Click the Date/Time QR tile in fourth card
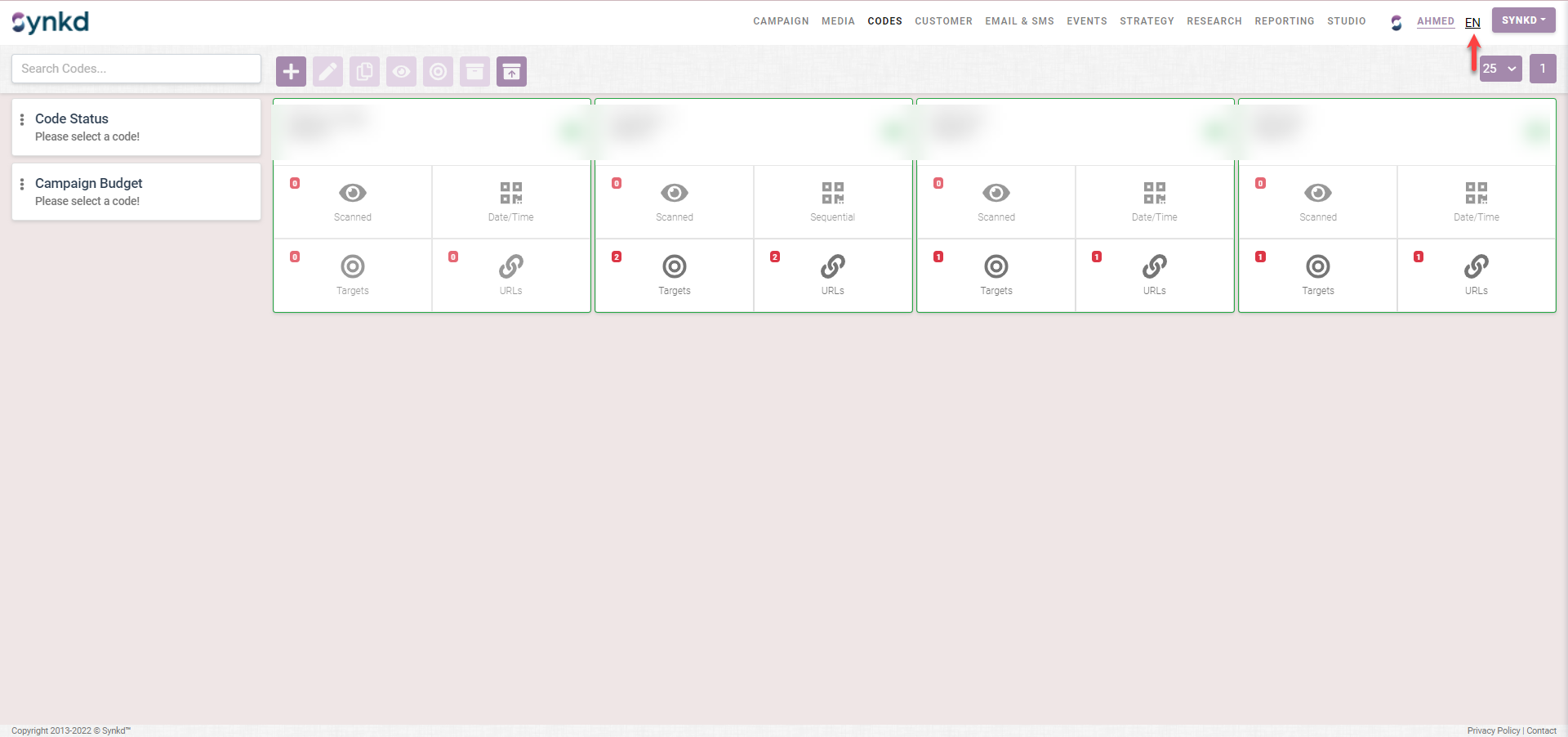The height and width of the screenshot is (737, 1568). point(1476,202)
